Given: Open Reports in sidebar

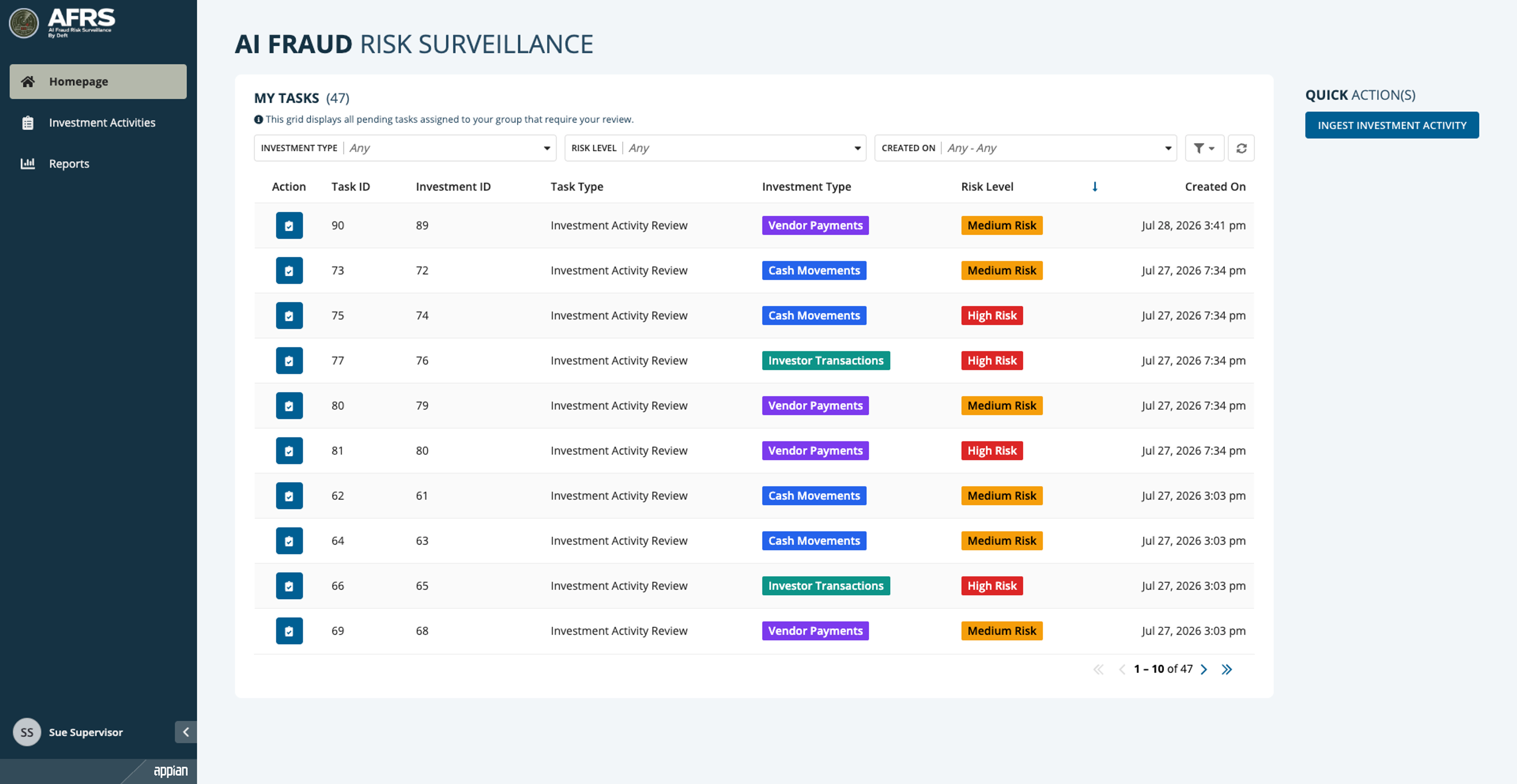Looking at the screenshot, I should [x=98, y=164].
